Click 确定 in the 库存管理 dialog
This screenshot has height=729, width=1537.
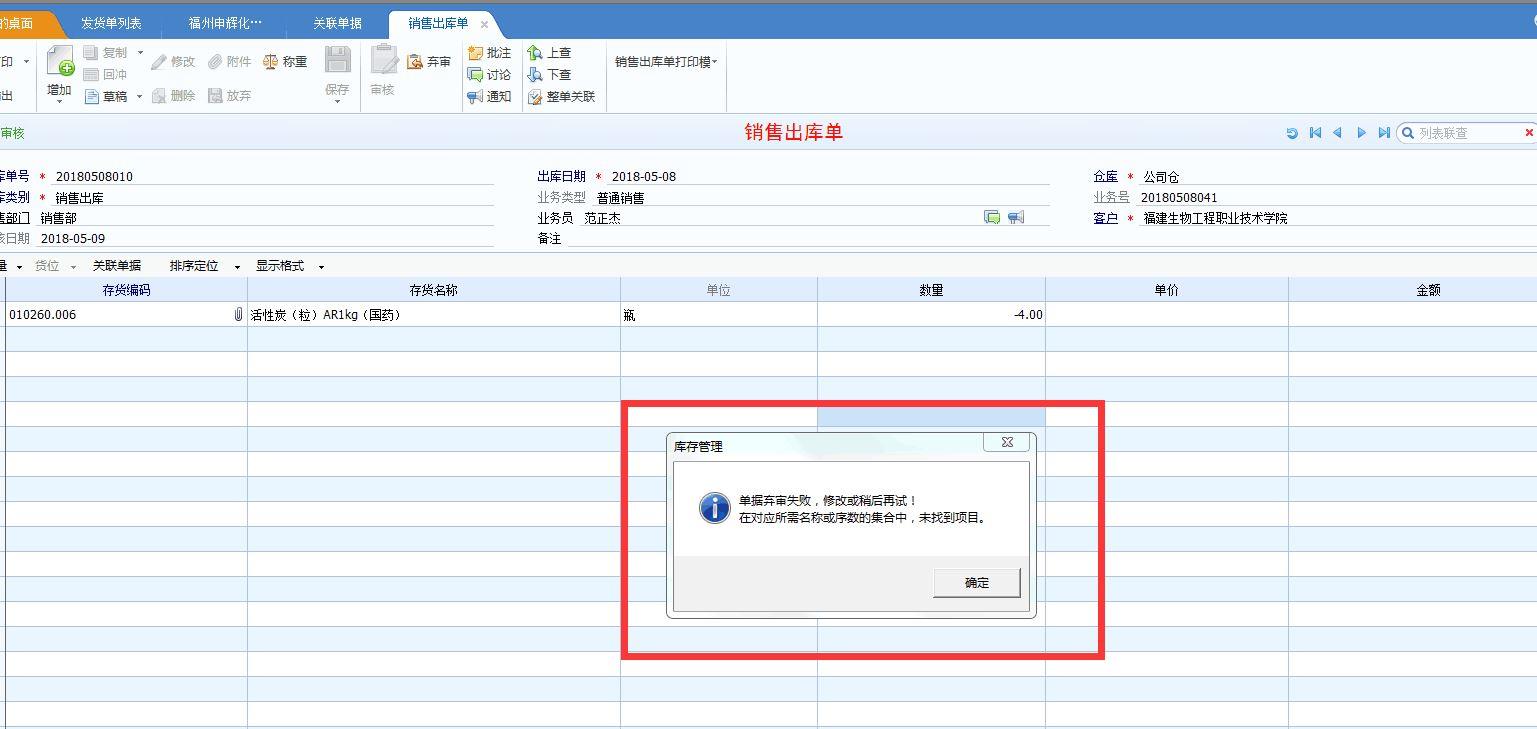[x=977, y=583]
